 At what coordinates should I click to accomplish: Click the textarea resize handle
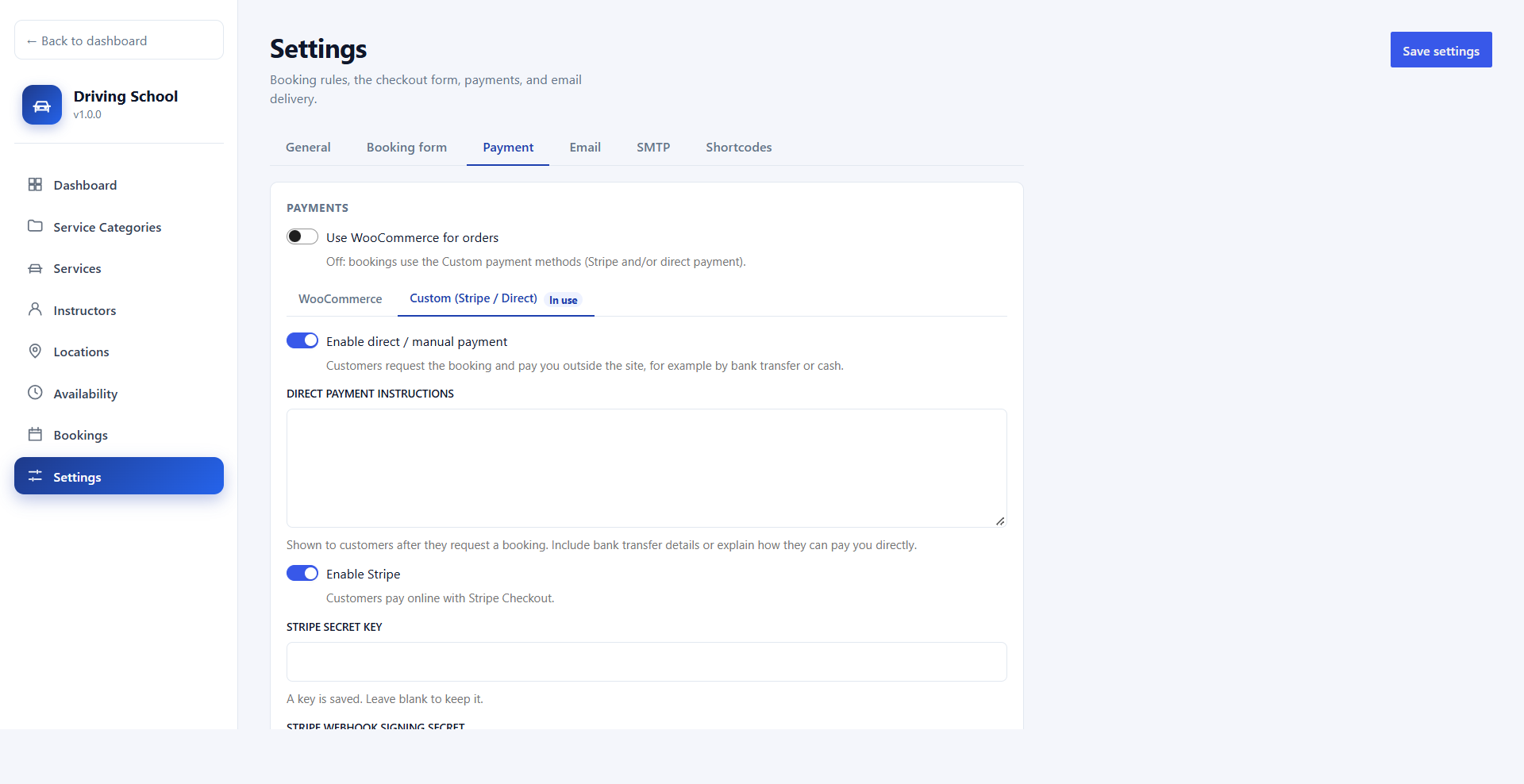(1000, 521)
